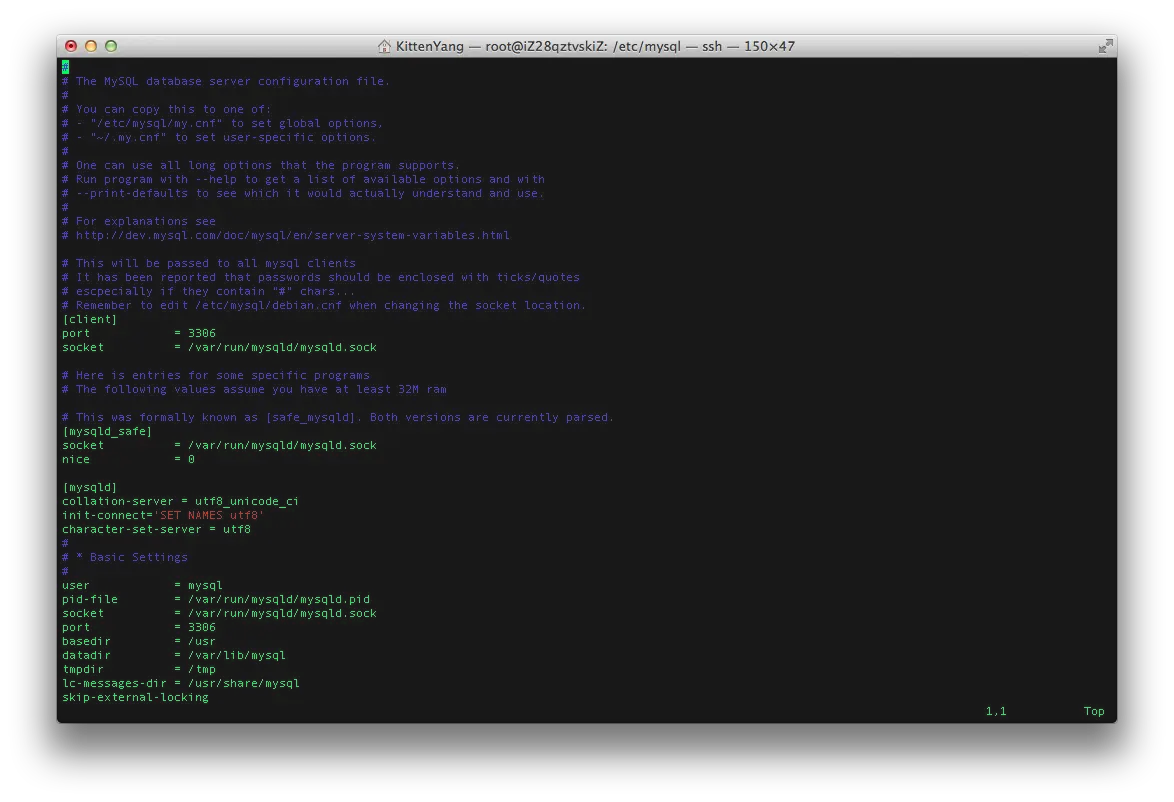Click the 'Run program with --help' comment line
The height and width of the screenshot is (802, 1174).
[303, 180]
